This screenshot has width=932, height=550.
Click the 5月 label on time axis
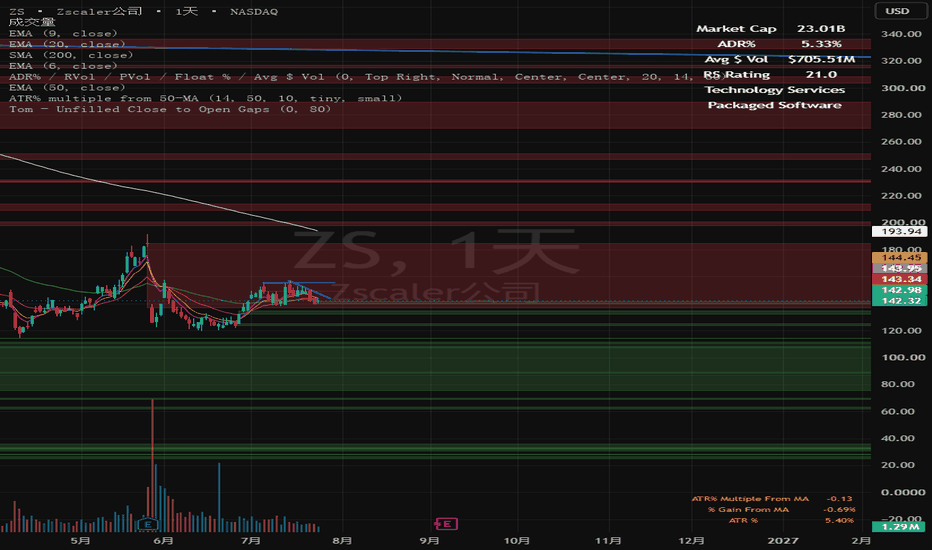(x=80, y=540)
